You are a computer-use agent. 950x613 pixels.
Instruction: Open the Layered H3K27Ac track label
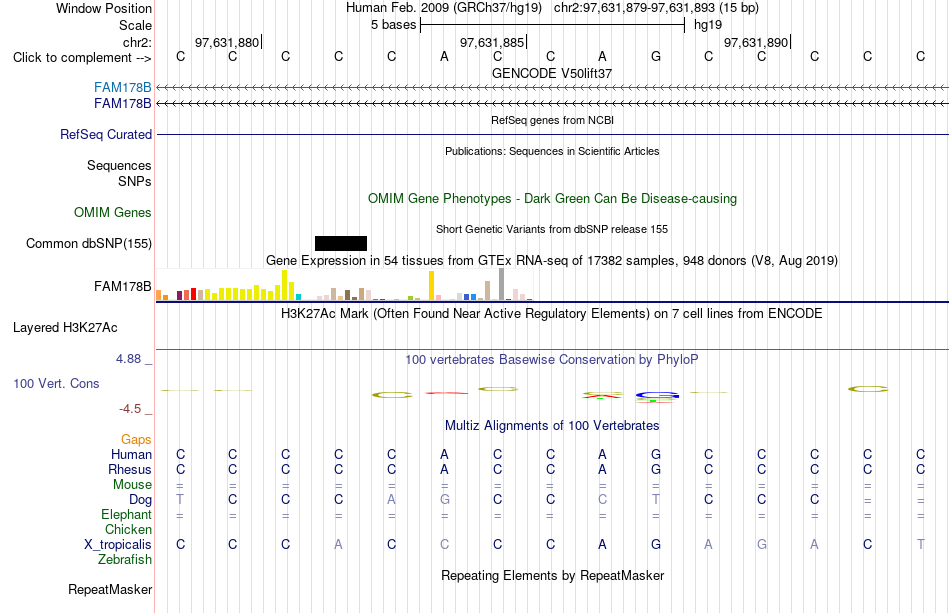point(65,328)
